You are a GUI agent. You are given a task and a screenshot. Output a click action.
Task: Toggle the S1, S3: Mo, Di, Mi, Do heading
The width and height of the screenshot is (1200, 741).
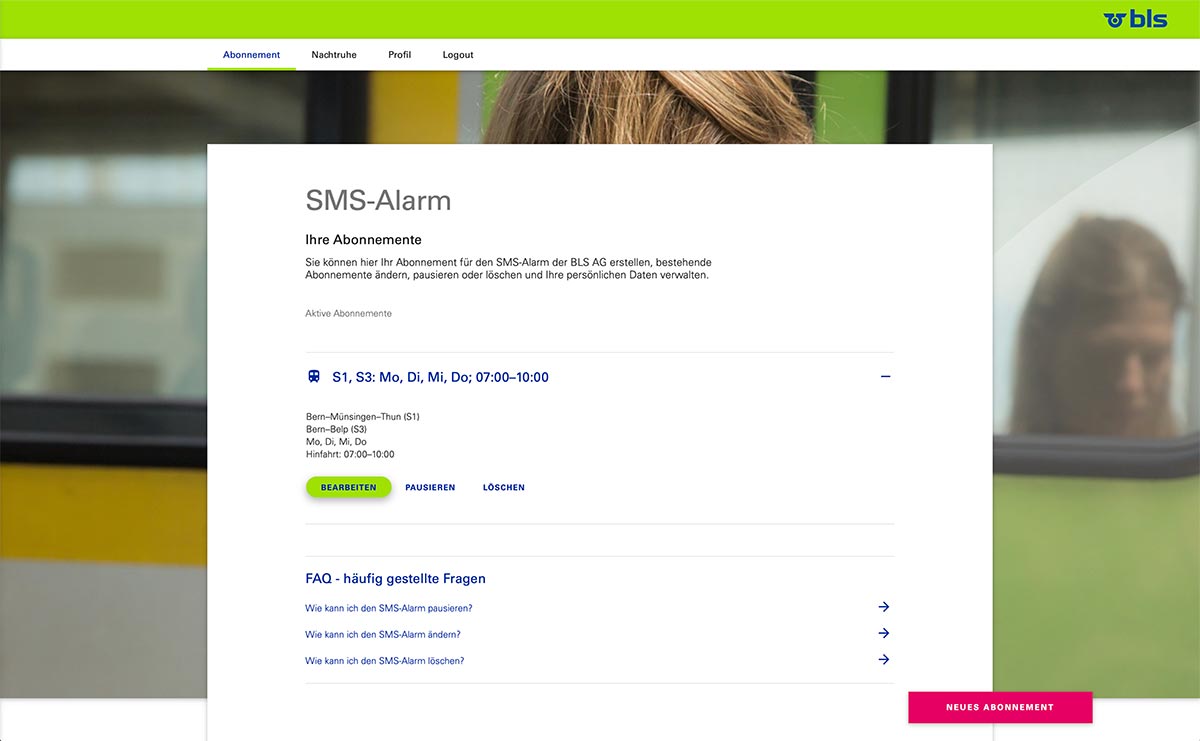tap(440, 377)
